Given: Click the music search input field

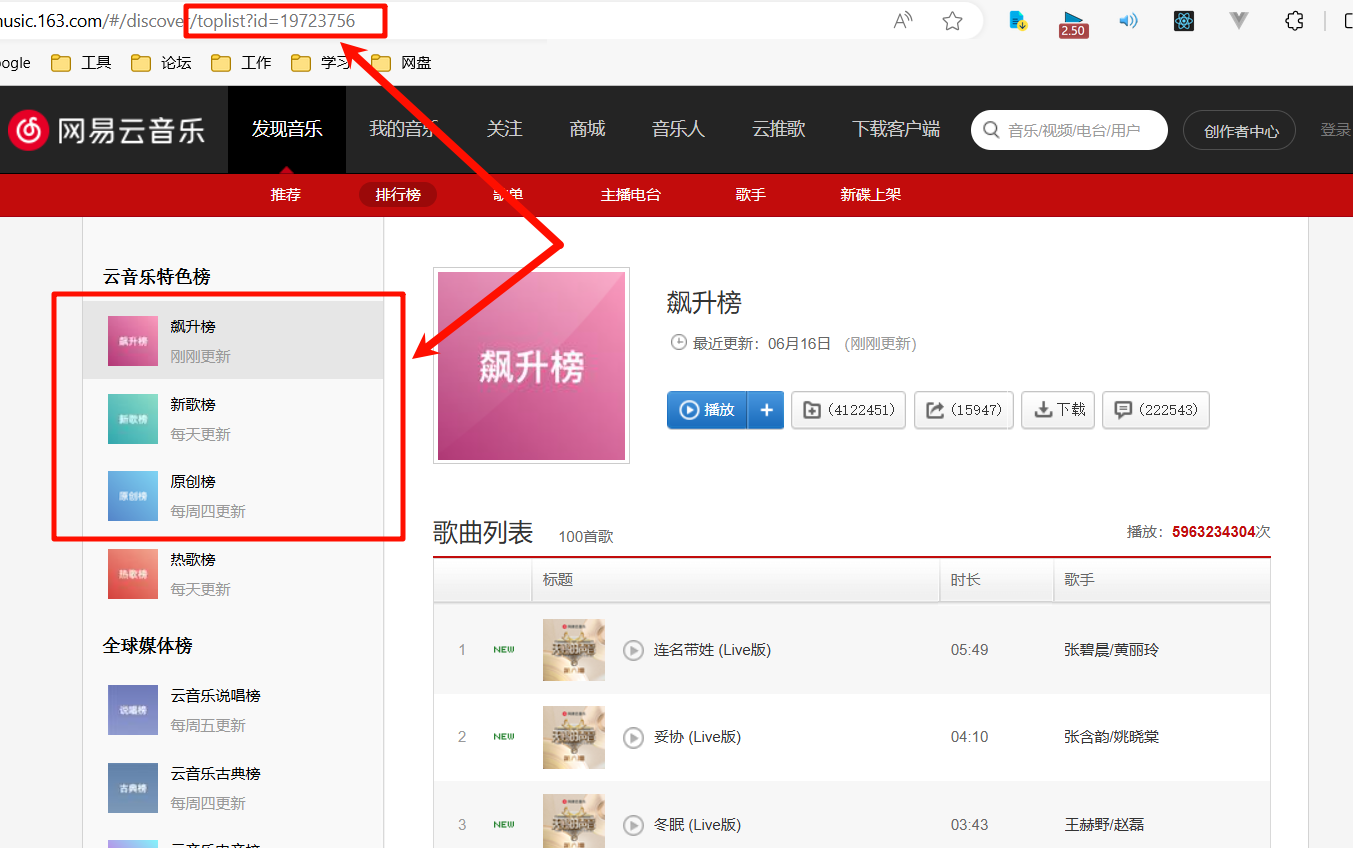Looking at the screenshot, I should 1080,130.
